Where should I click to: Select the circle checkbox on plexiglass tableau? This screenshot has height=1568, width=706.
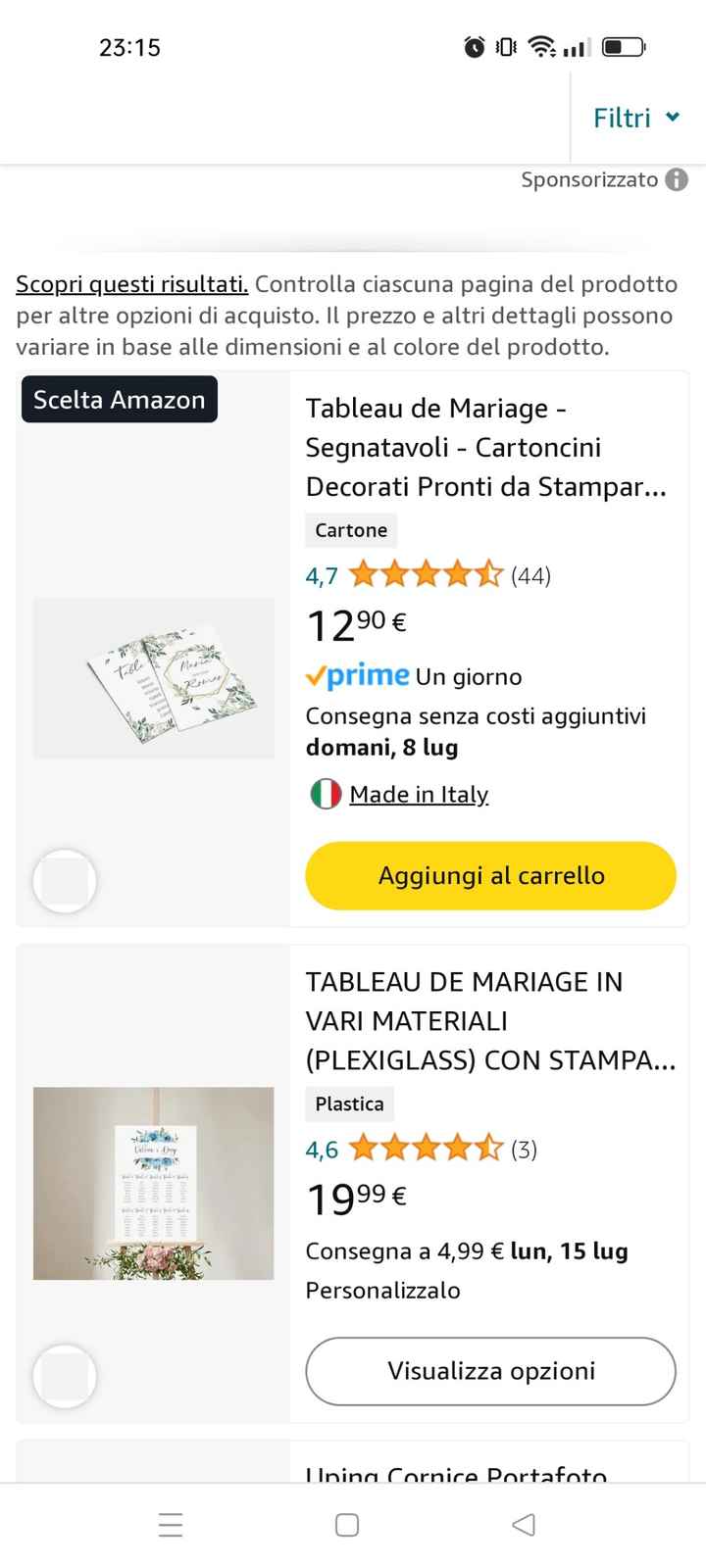[65, 1377]
